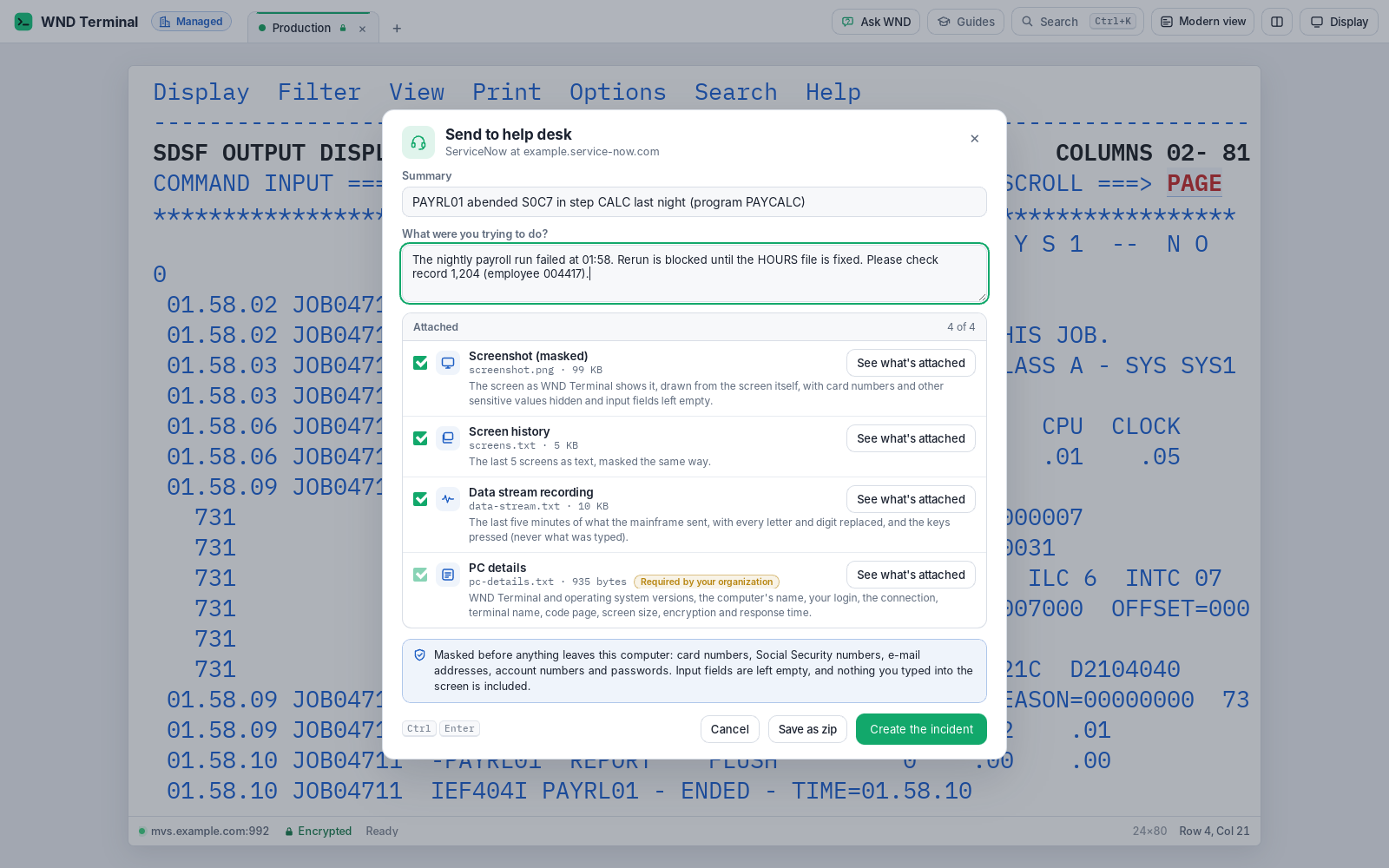Click the shield icon in masking notice

coord(420,655)
